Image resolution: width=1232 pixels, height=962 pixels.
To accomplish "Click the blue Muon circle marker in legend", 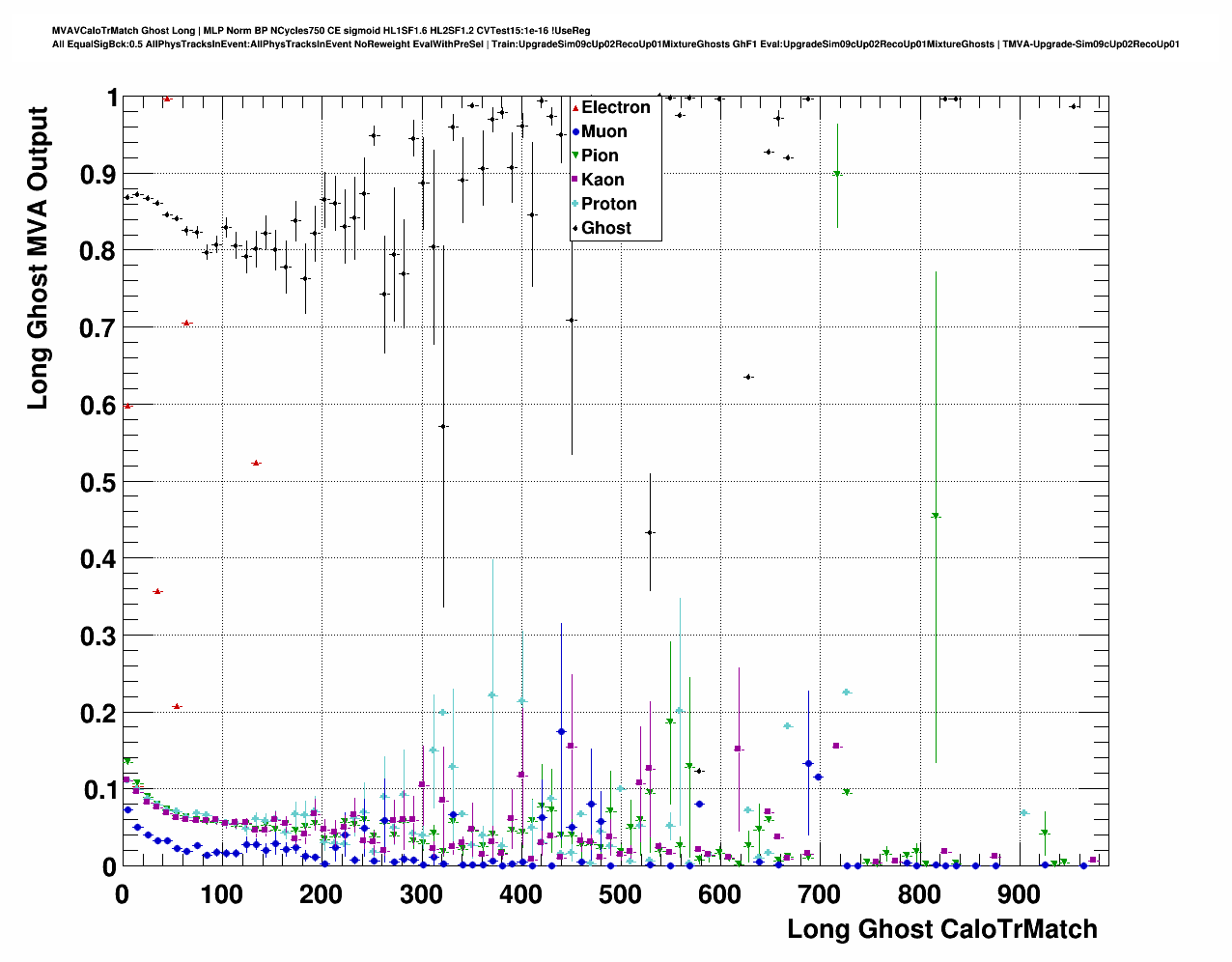I will 575,132.
